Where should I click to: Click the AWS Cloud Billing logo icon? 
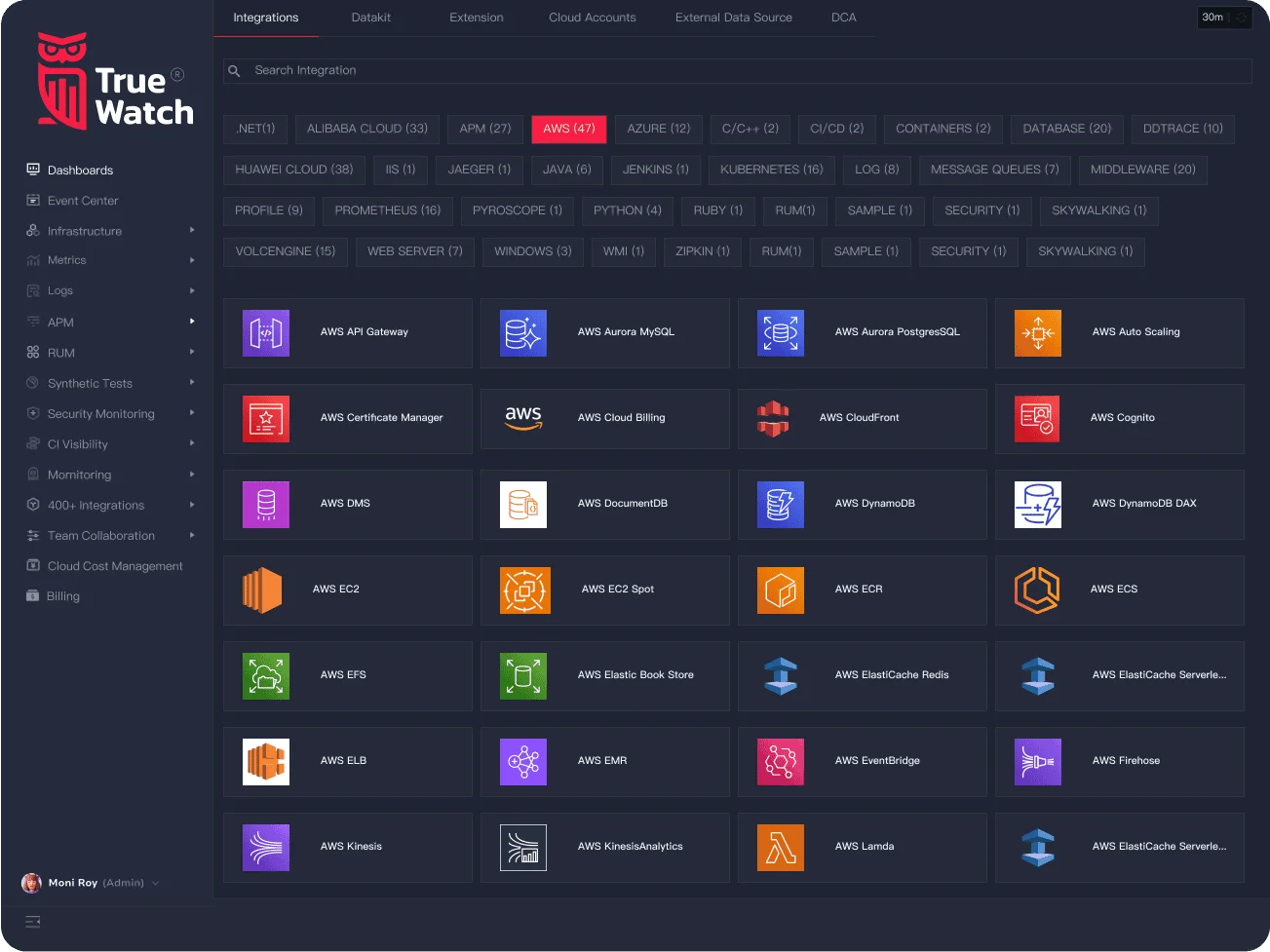[523, 417]
